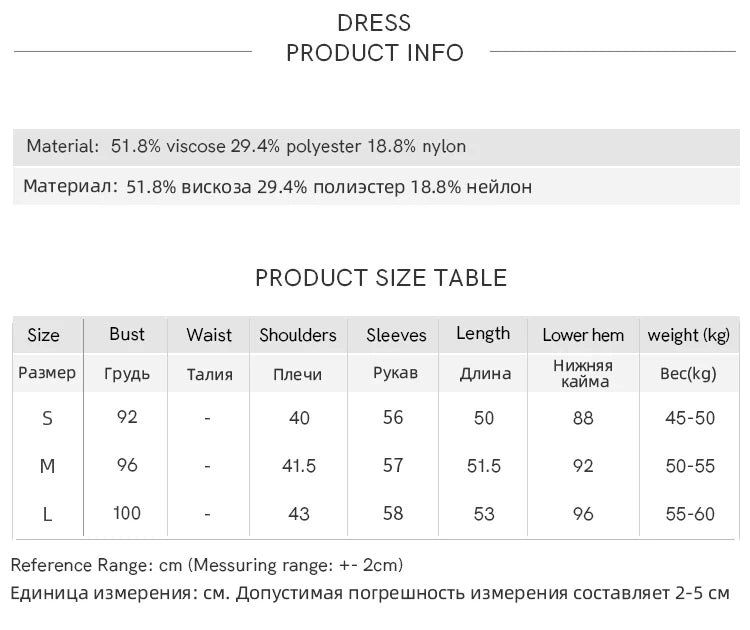Click the Sleeves column header
Image resolution: width=750 pixels, height=630 pixels.
tap(396, 335)
